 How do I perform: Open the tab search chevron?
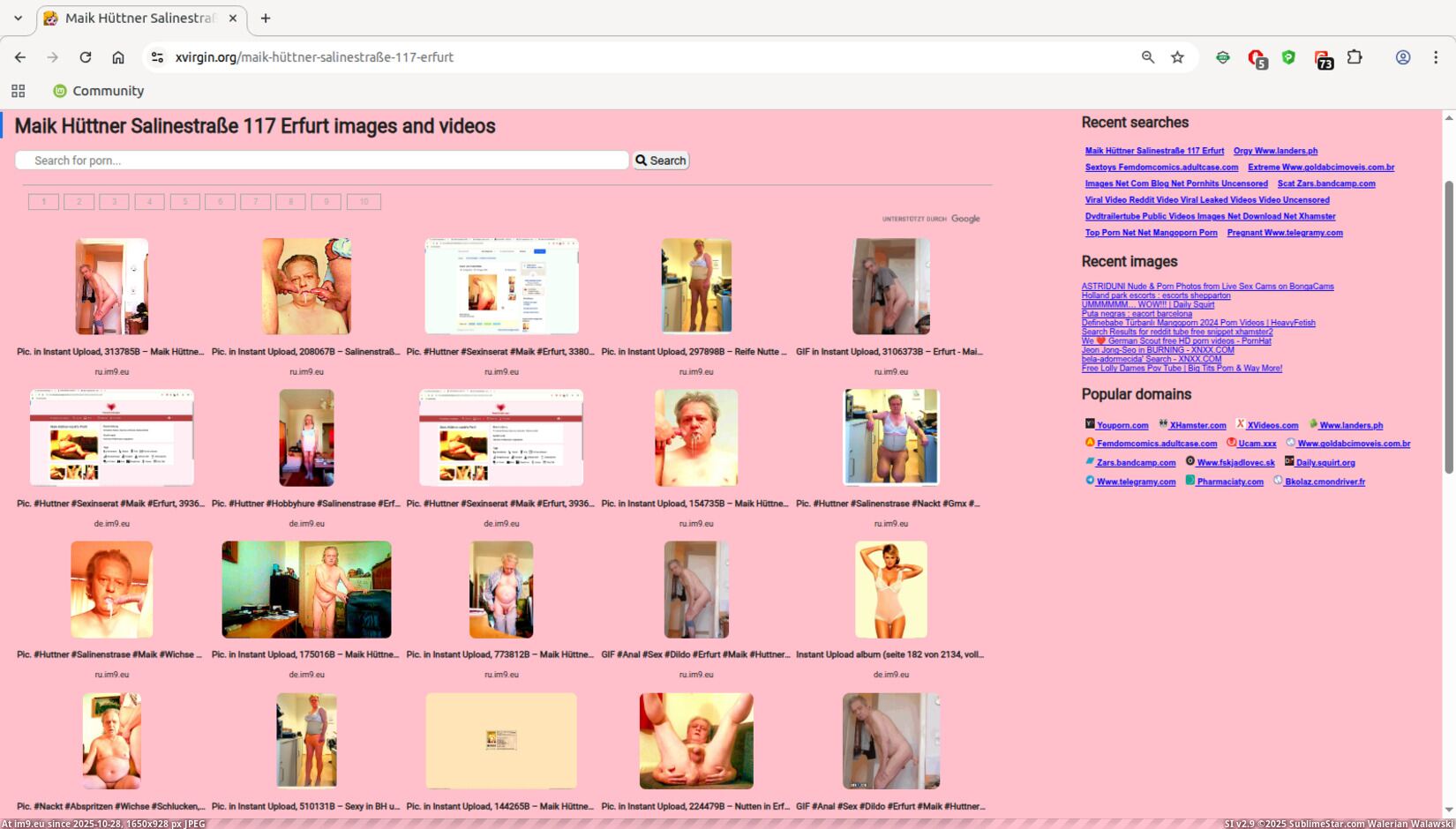click(x=17, y=18)
